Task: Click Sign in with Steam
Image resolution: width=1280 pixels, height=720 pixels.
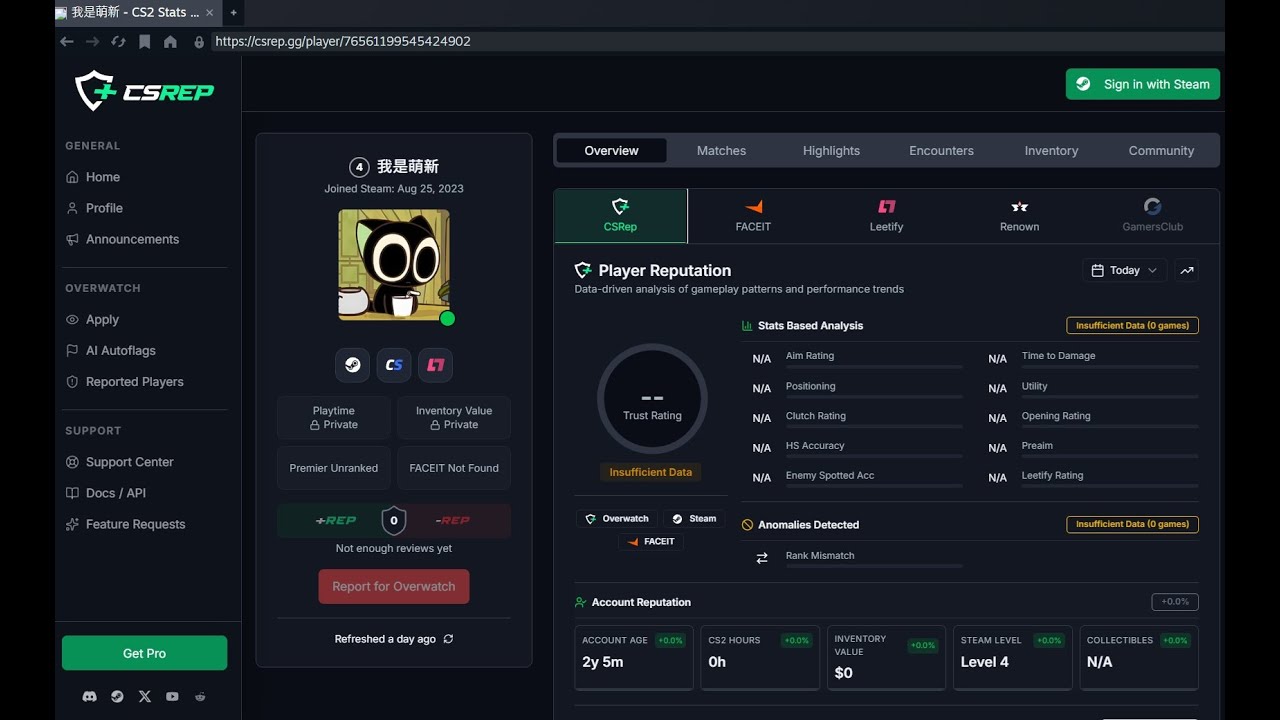Action: point(1143,84)
